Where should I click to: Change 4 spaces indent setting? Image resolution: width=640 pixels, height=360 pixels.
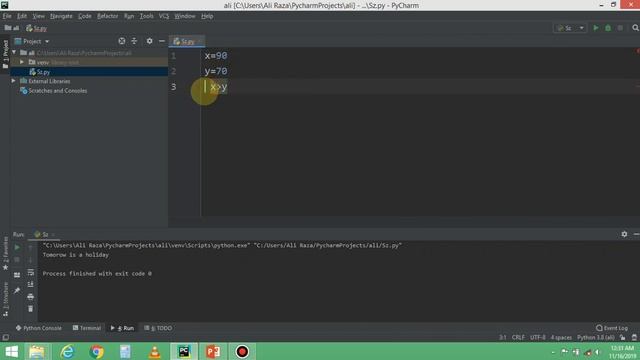(x=561, y=338)
